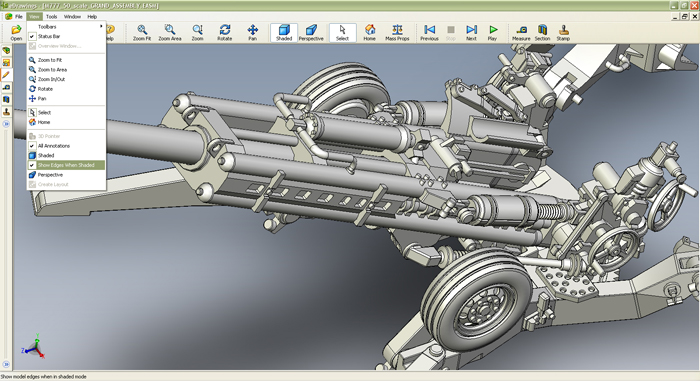Choose Zoom to Area in View menu
This screenshot has width=700, height=381.
(x=66, y=70)
